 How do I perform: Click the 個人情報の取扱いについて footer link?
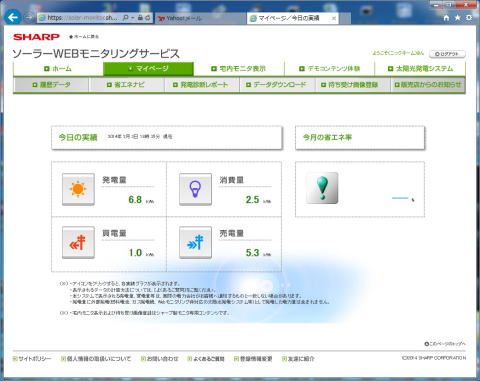(x=96, y=359)
